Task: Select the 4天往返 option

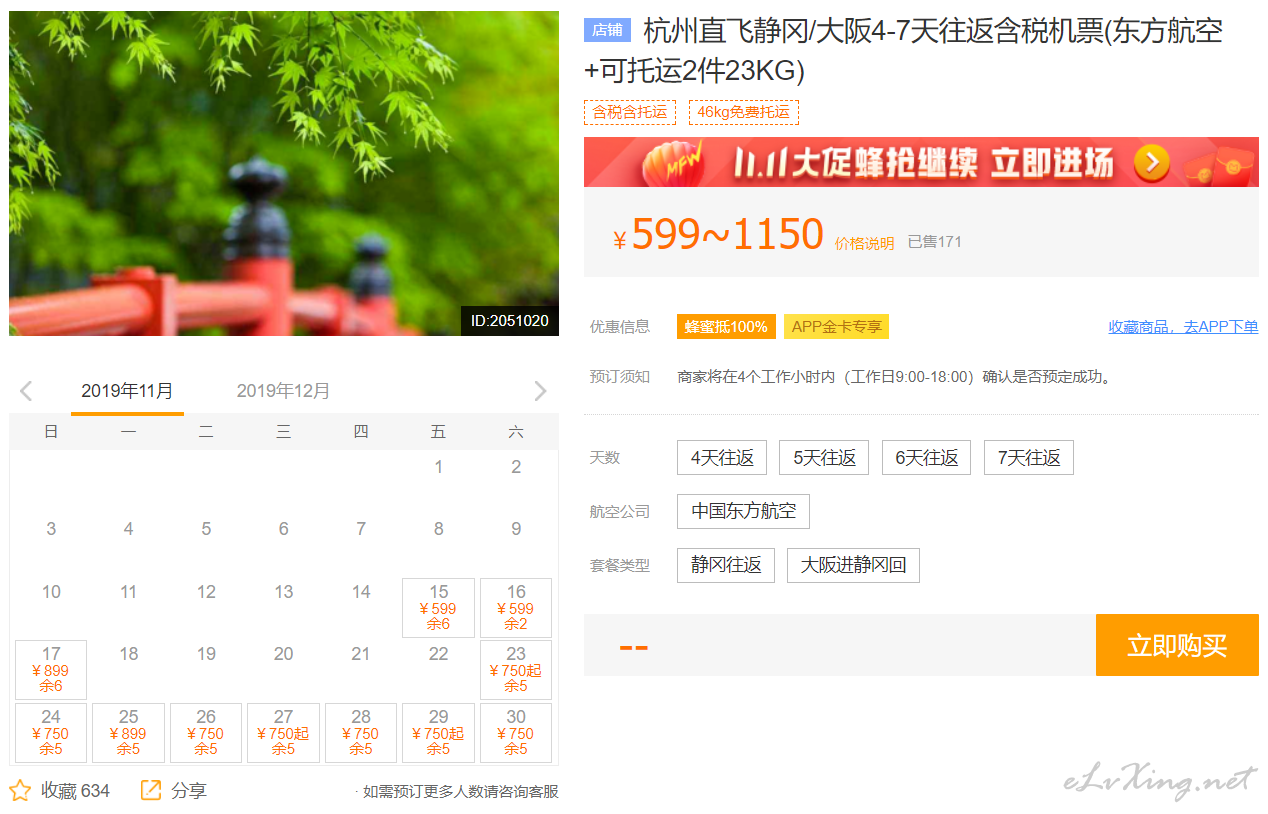Action: (722, 458)
